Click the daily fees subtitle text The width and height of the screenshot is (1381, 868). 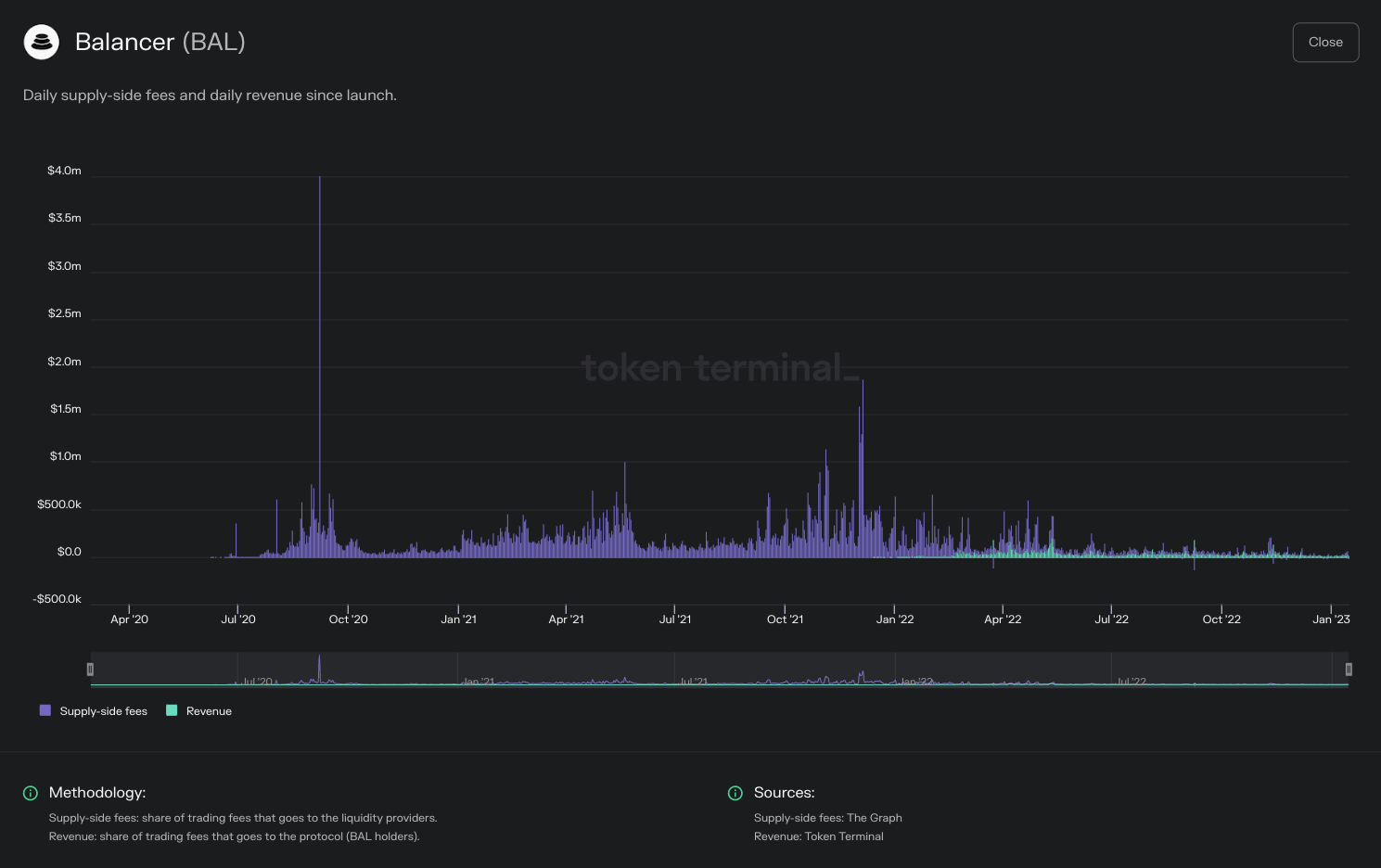[x=210, y=95]
